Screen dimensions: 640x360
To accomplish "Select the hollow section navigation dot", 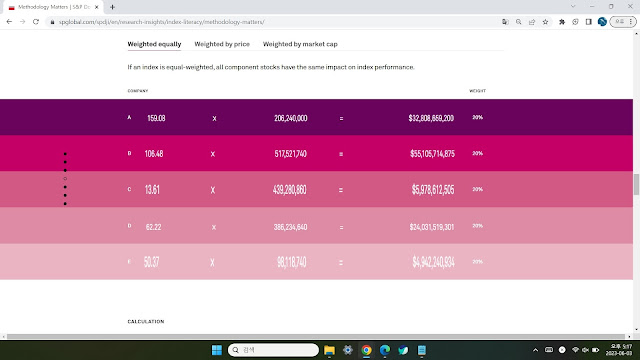I will click(65, 178).
